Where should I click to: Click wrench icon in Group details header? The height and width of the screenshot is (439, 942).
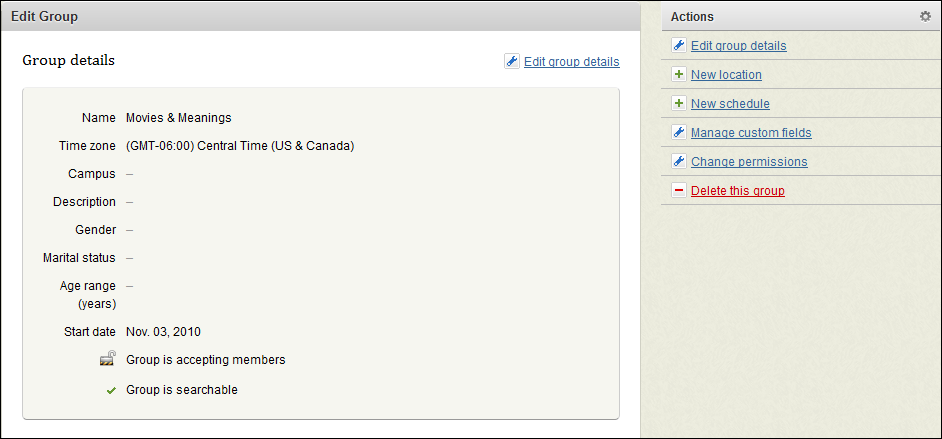pos(511,61)
